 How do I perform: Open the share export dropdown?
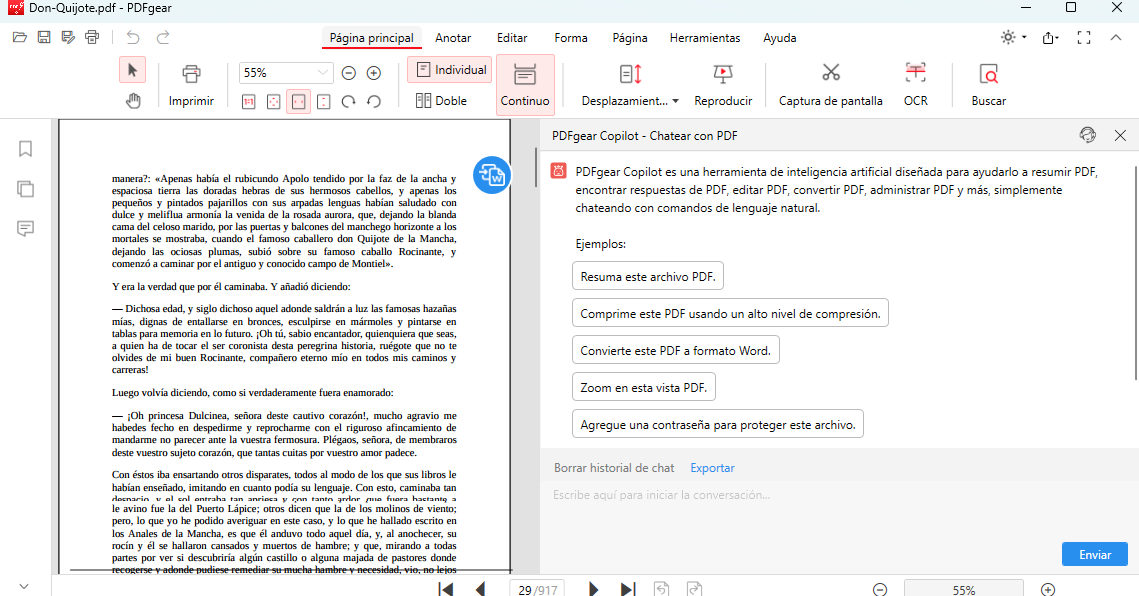tap(1050, 38)
